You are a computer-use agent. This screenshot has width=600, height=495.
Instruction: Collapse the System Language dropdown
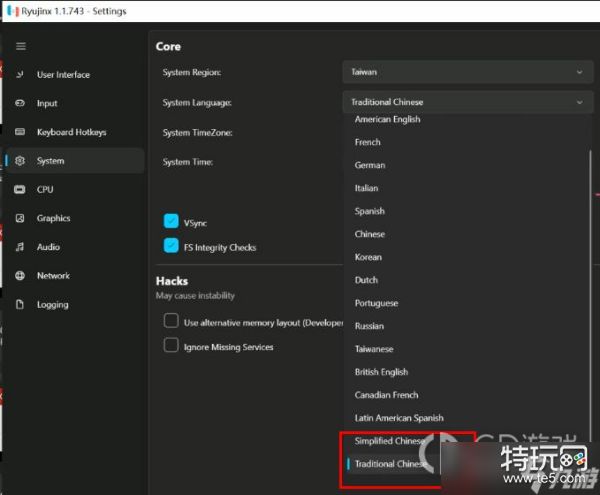coord(466,102)
